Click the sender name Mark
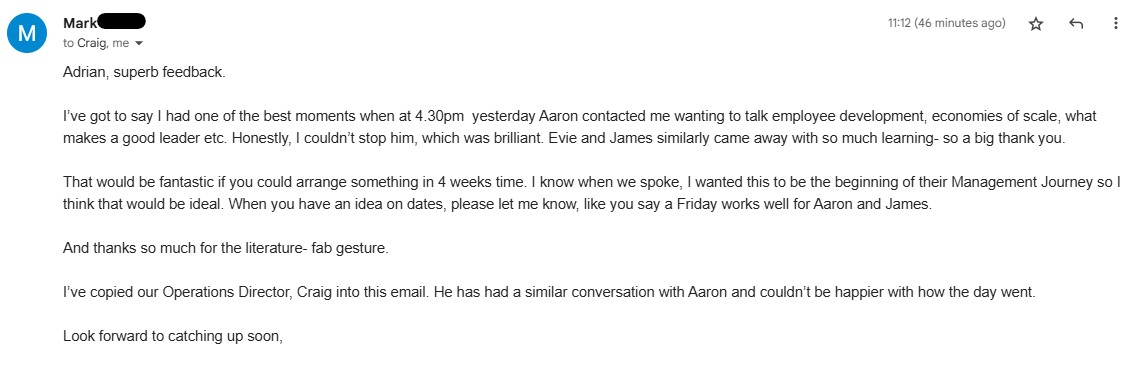The width and height of the screenshot is (1131, 367). coord(80,23)
